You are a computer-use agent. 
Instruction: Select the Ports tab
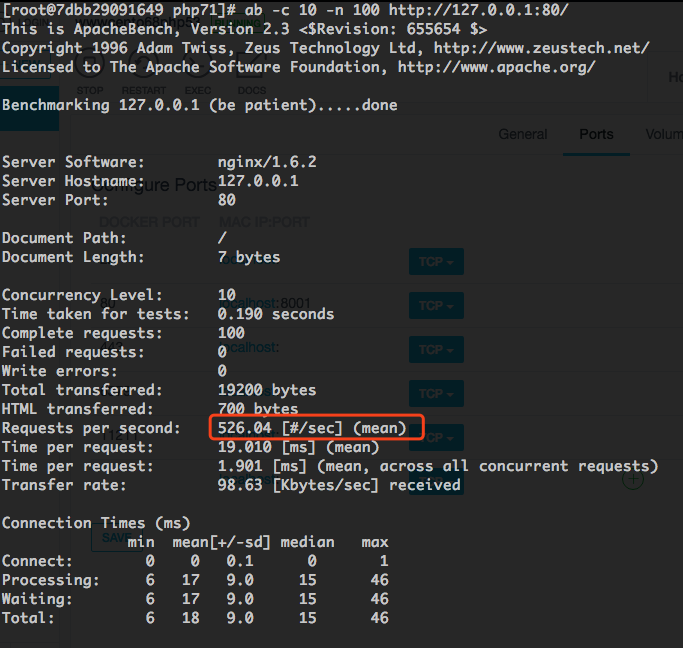(597, 134)
